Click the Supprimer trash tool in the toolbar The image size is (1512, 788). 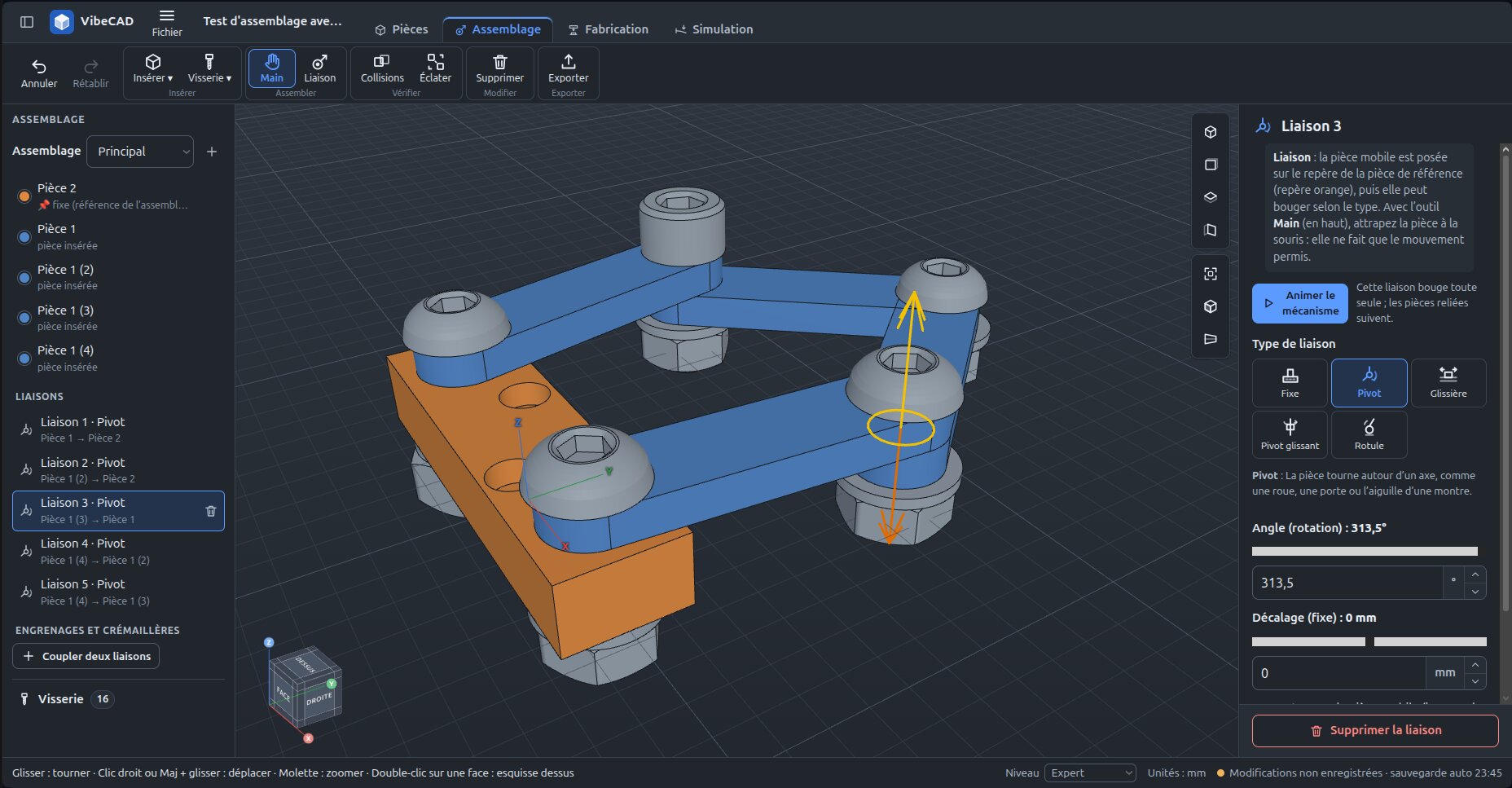coord(500,68)
